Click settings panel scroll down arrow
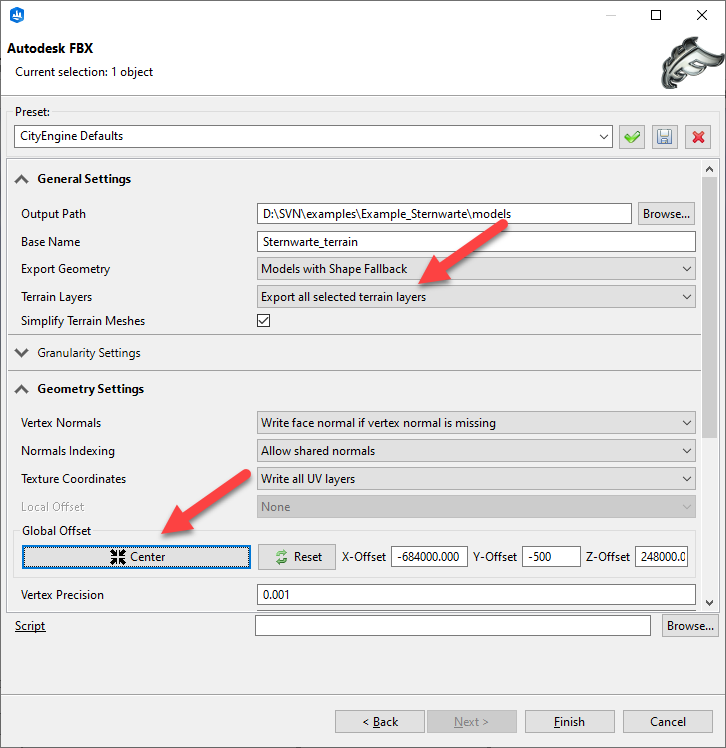The width and height of the screenshot is (726, 748). 709,603
